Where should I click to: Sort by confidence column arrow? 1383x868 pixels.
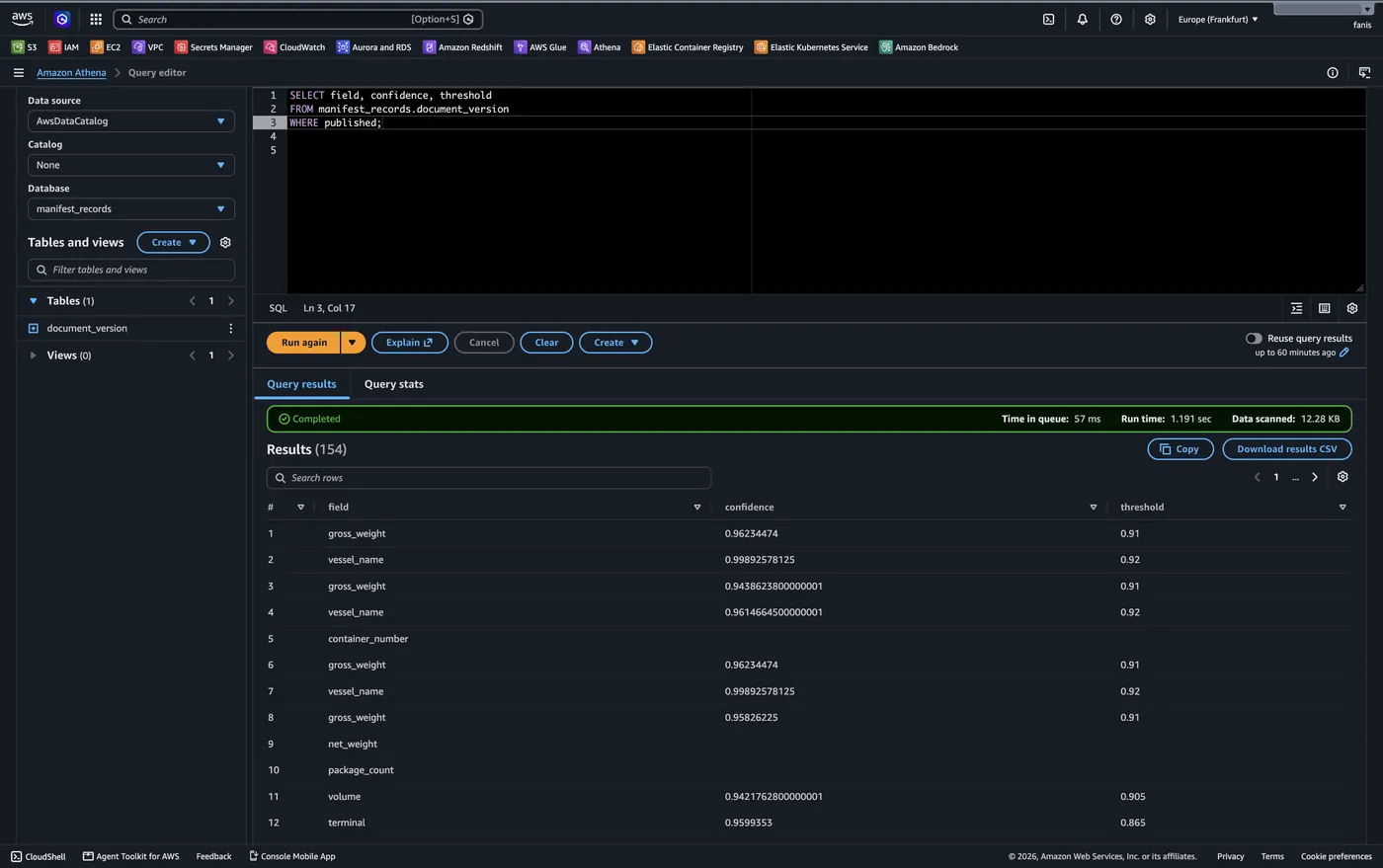(1093, 507)
